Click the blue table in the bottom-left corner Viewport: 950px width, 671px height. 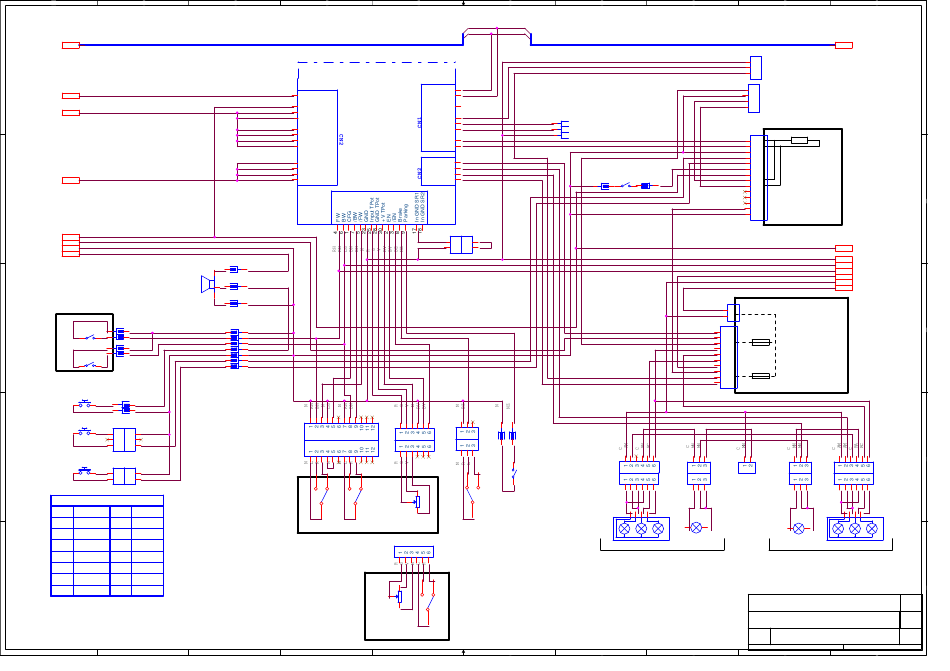point(107,546)
